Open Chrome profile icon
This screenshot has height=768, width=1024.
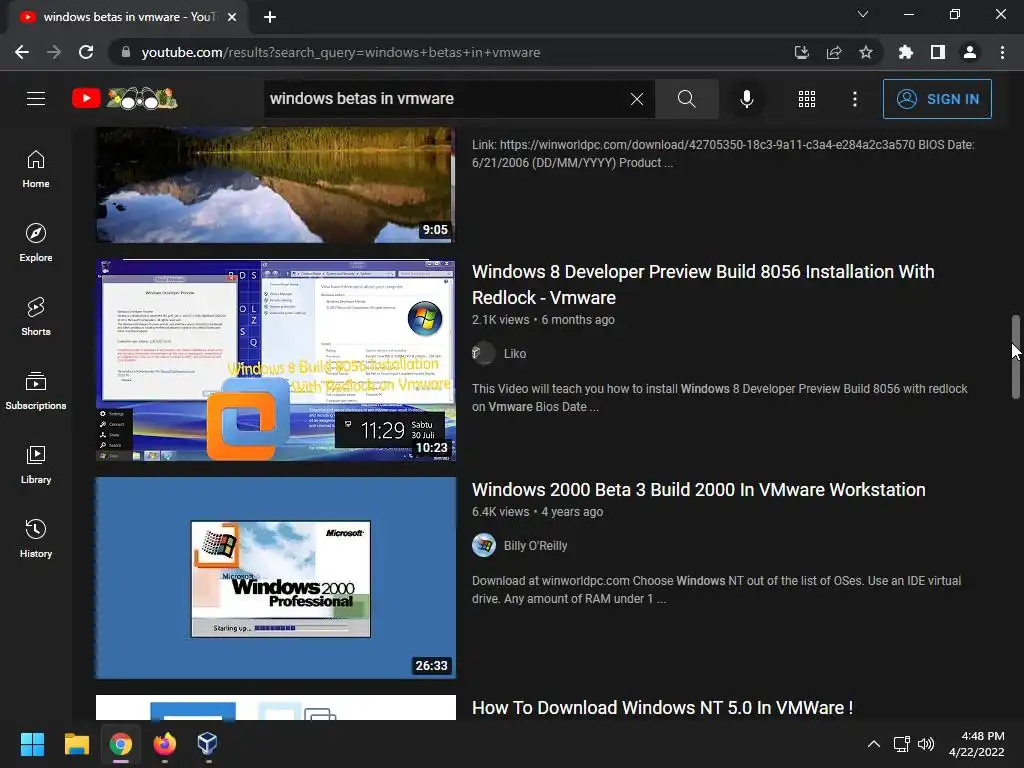coord(970,52)
